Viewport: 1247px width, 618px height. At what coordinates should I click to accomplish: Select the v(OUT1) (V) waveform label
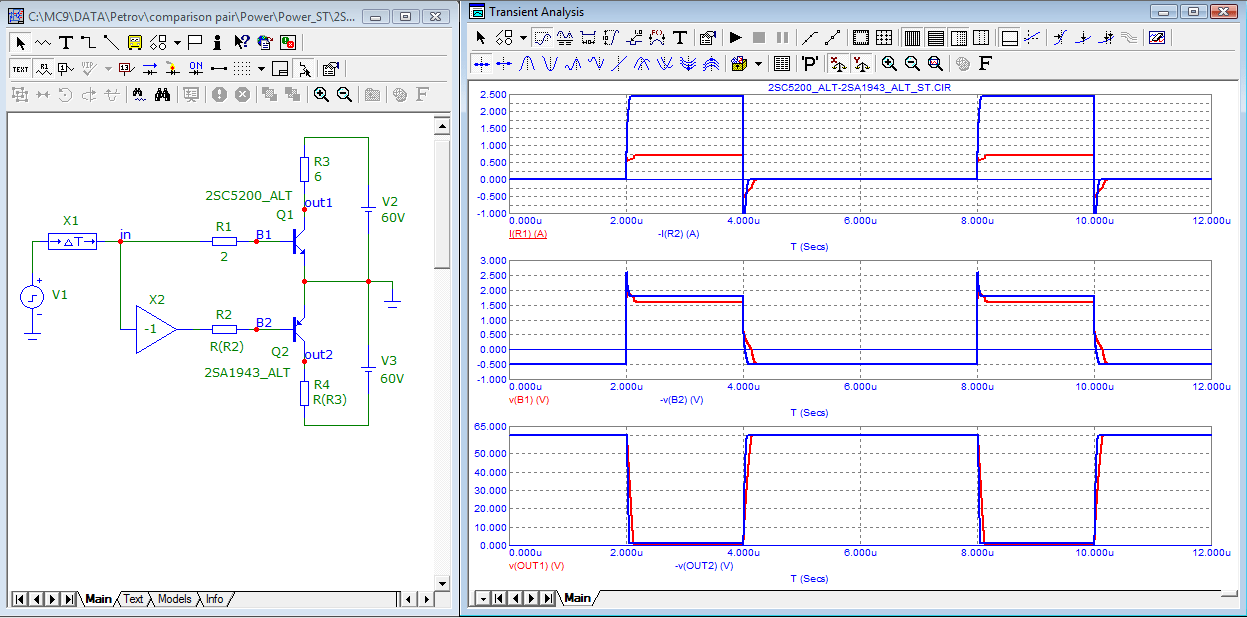pyautogui.click(x=535, y=565)
